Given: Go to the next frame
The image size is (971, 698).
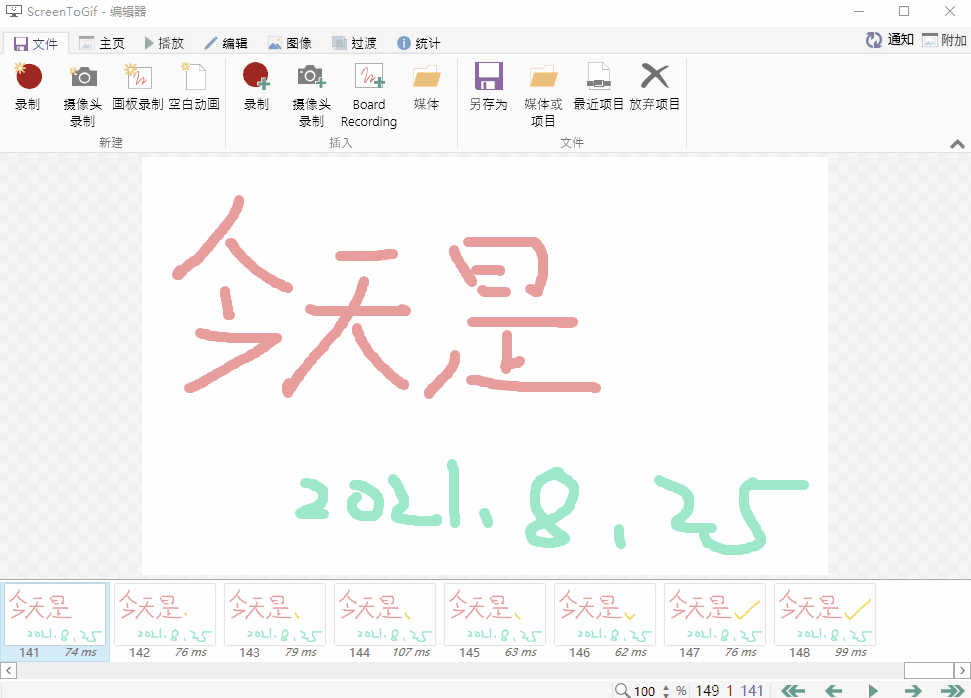Looking at the screenshot, I should click(913, 690).
